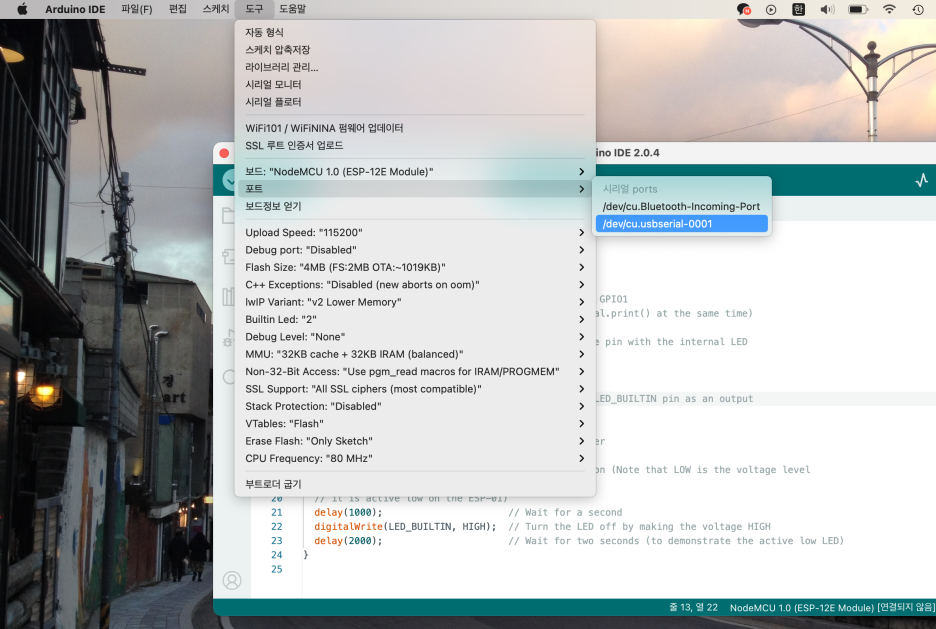Open the 편집 menu
This screenshot has width=936, height=629.
coord(177,9)
